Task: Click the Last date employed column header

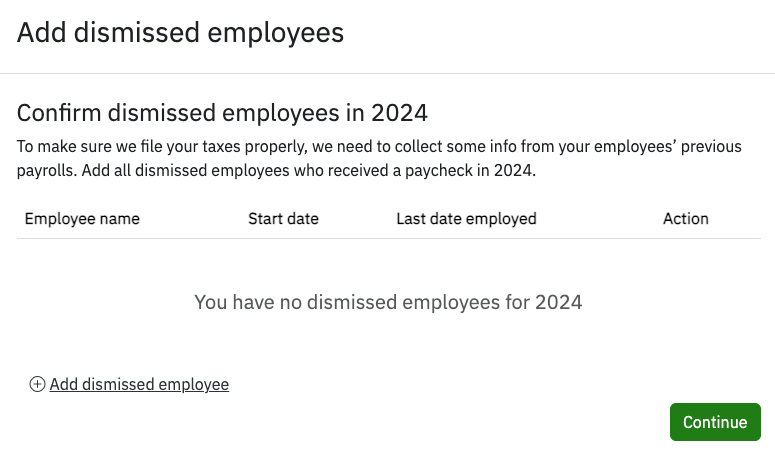Action: click(x=466, y=219)
